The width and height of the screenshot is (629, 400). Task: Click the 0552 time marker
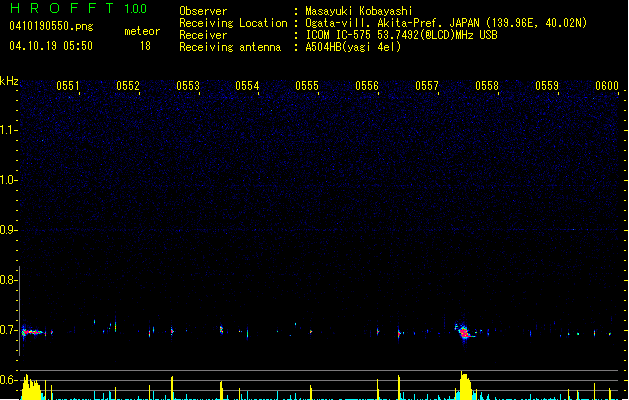[128, 86]
